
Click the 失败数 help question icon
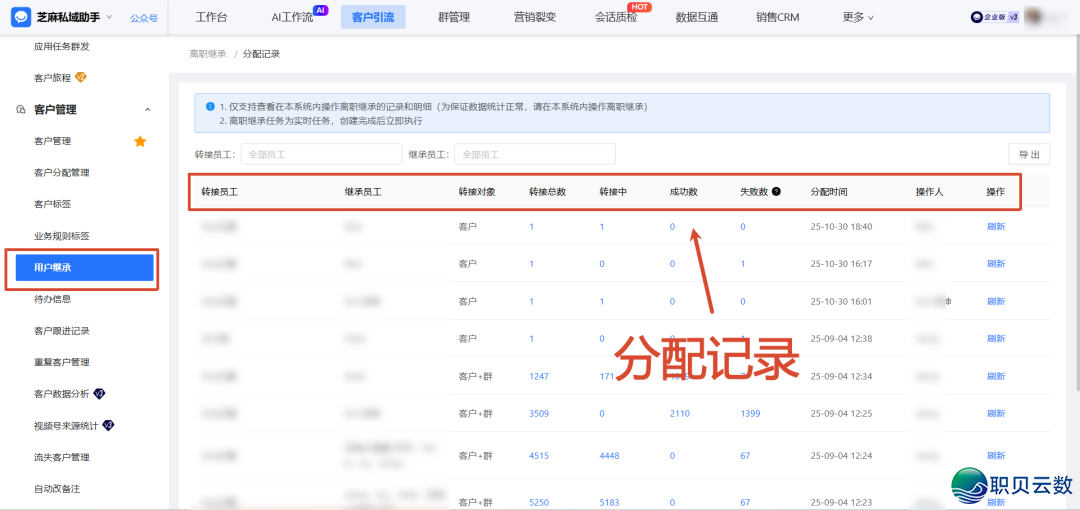[x=776, y=192]
